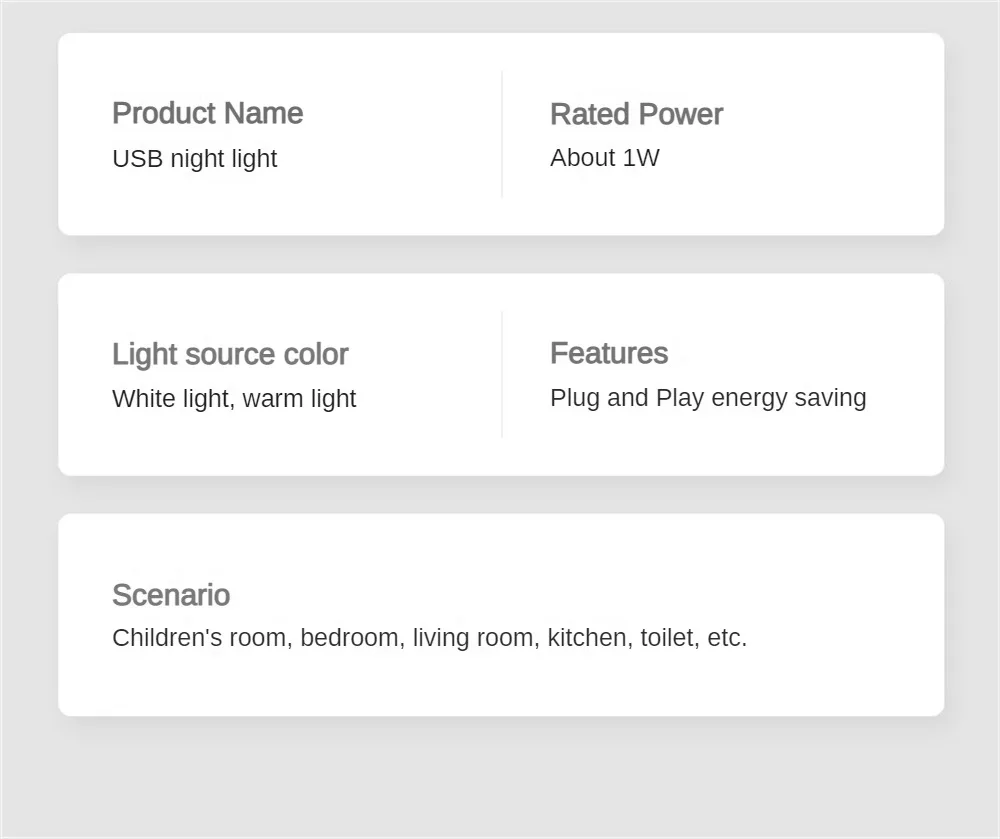
Task: Click the divider between Light source color and Features
Action: (502, 374)
